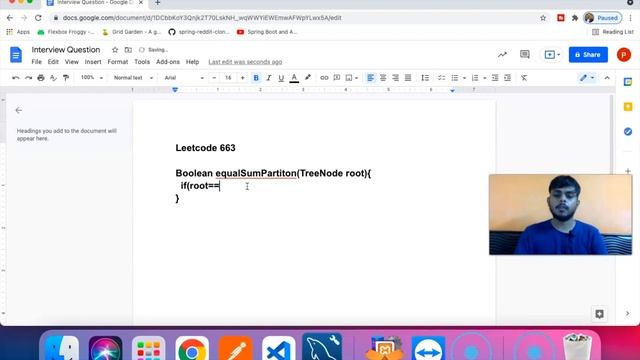The height and width of the screenshot is (360, 640).
Task: Click Clear formatting icon
Action: point(524,78)
